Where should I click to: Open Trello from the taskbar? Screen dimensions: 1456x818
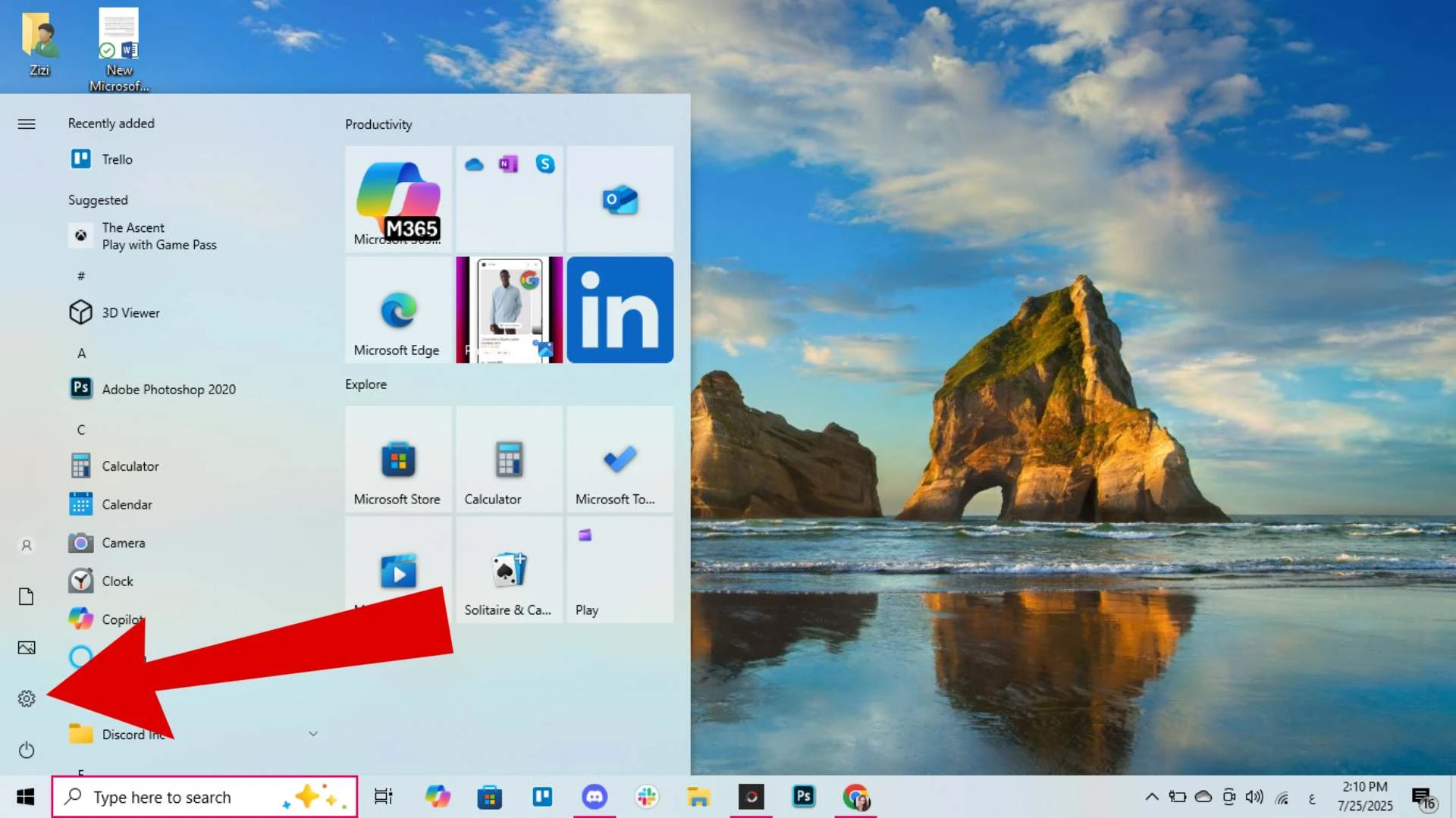[x=542, y=797]
